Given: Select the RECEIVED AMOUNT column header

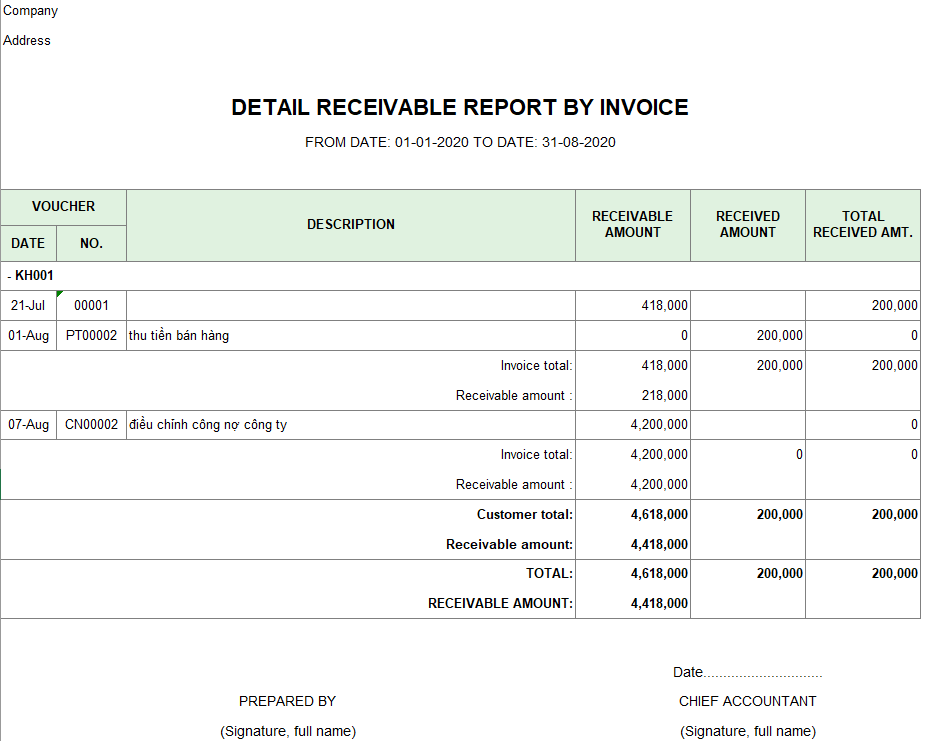Looking at the screenshot, I should click(x=747, y=225).
